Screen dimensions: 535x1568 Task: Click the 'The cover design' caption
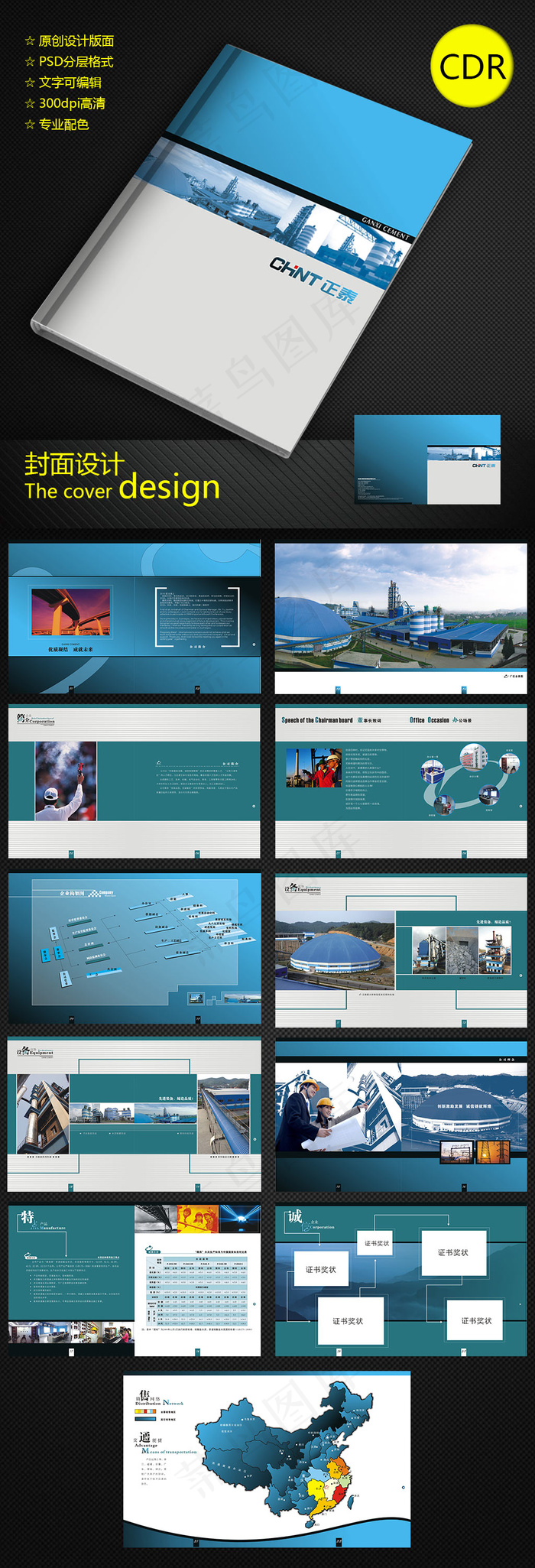click(x=122, y=489)
